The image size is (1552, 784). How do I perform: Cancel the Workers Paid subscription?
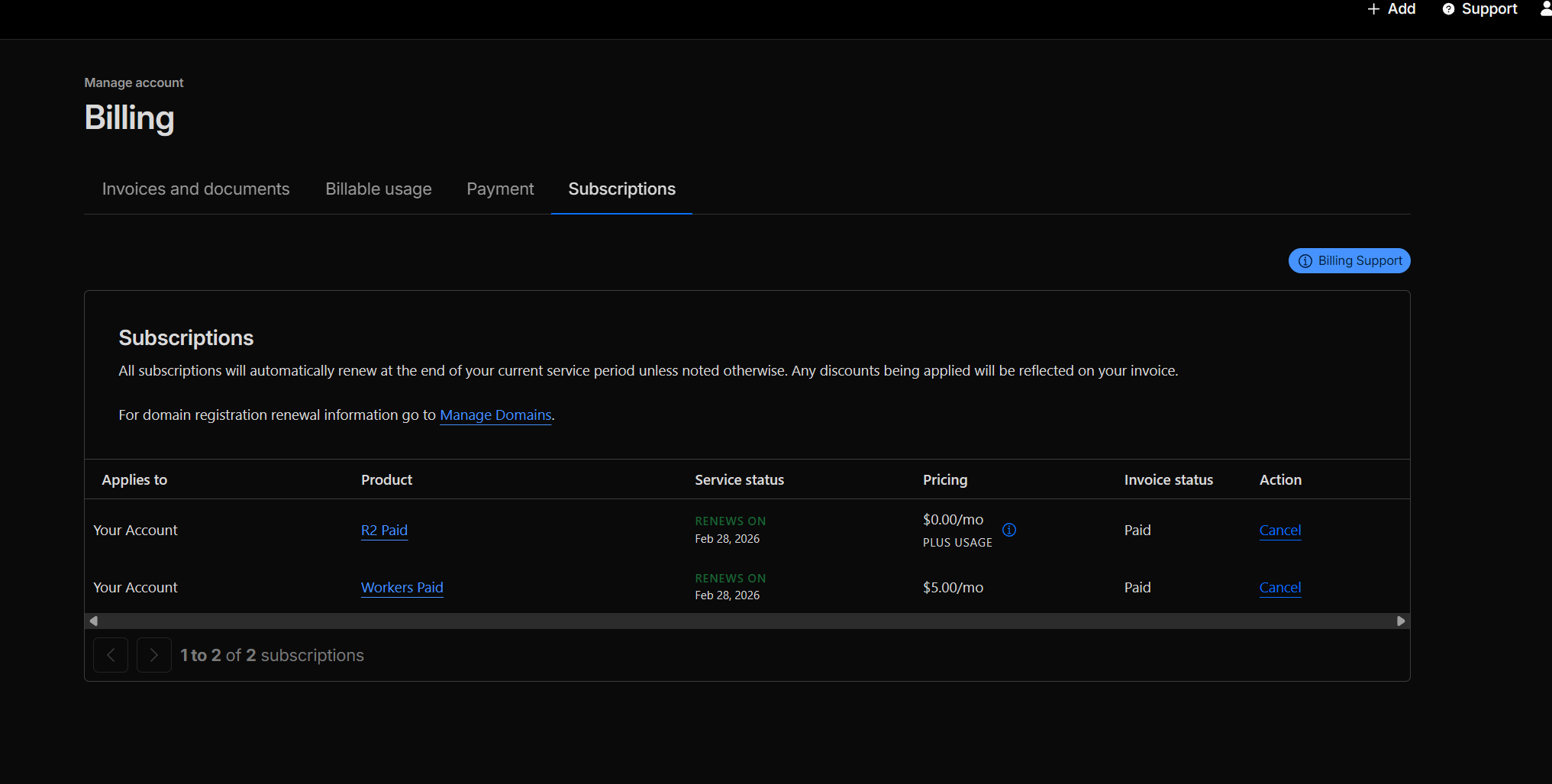coord(1279,588)
